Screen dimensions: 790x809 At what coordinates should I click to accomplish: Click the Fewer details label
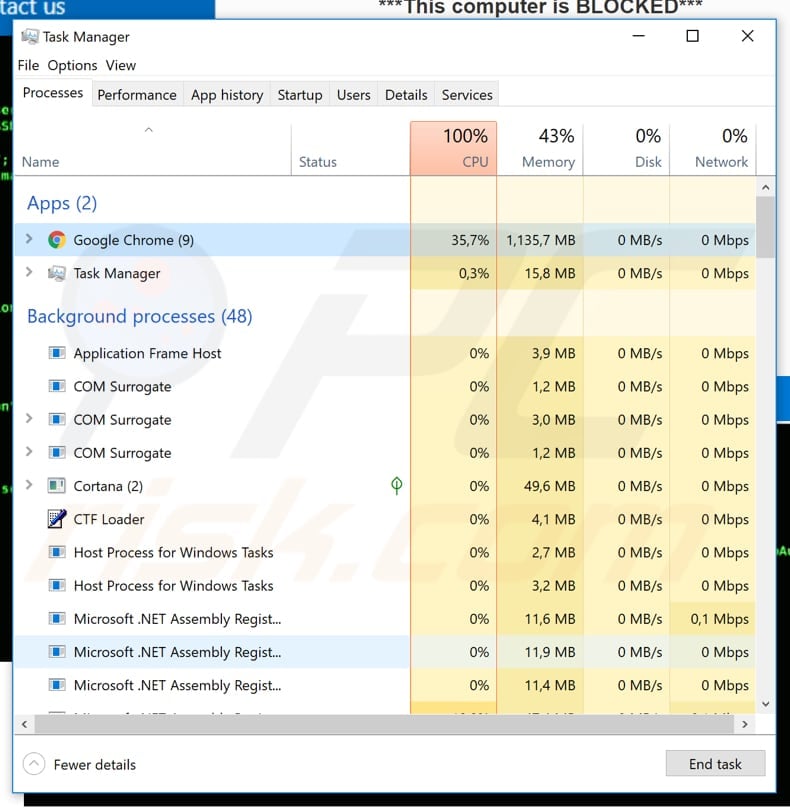click(x=95, y=765)
